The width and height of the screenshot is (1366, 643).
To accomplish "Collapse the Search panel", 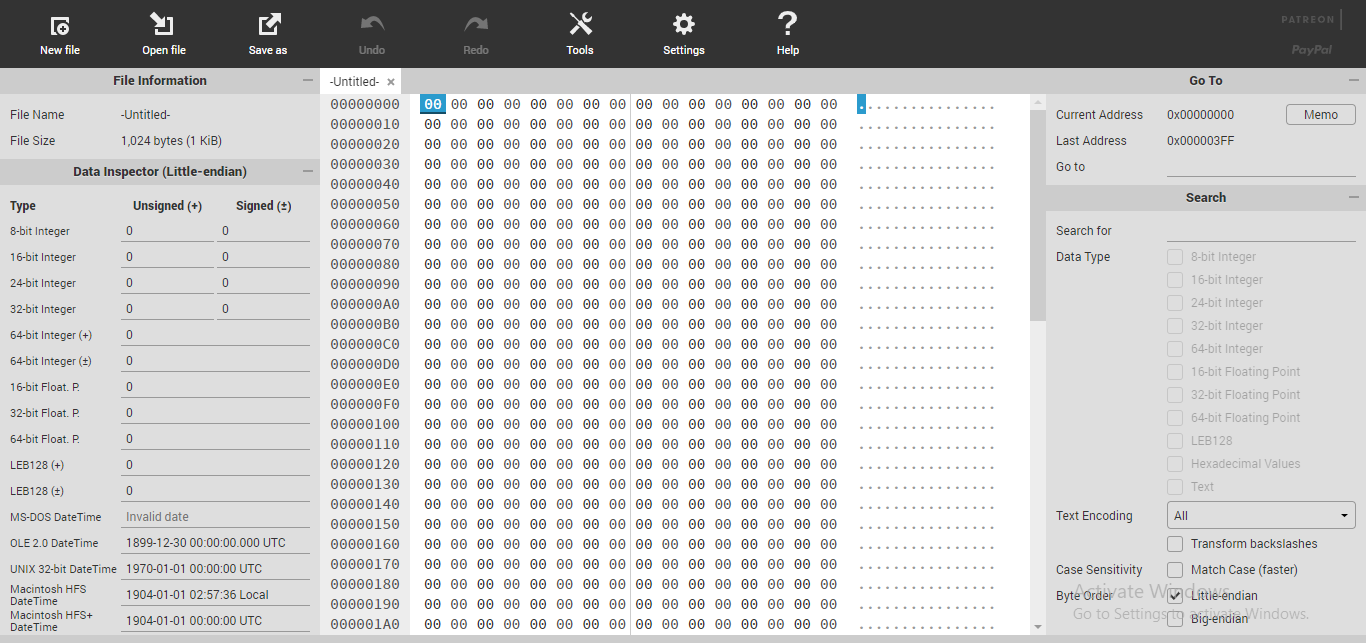I will click(1353, 197).
